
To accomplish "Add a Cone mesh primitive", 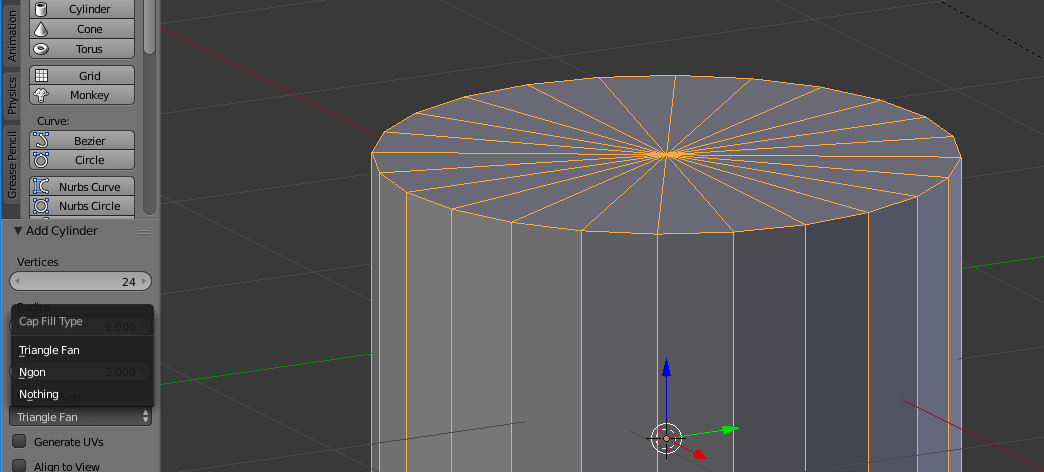I will coord(82,29).
